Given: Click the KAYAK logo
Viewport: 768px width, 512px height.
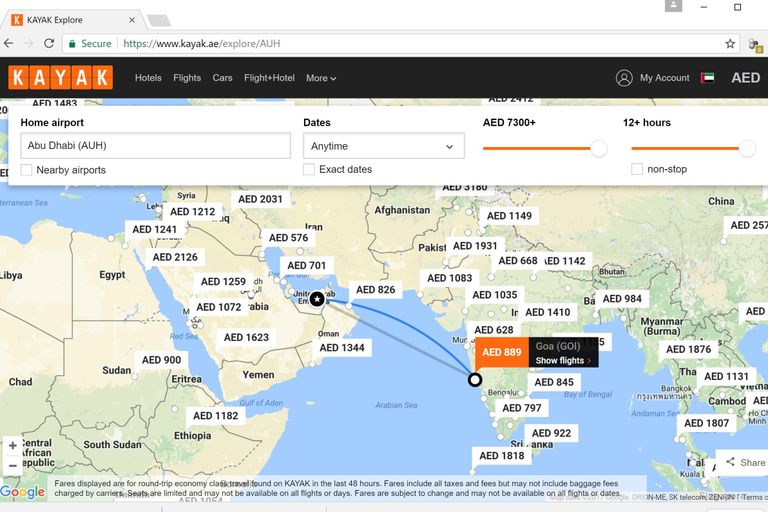Looking at the screenshot, I should pos(60,78).
